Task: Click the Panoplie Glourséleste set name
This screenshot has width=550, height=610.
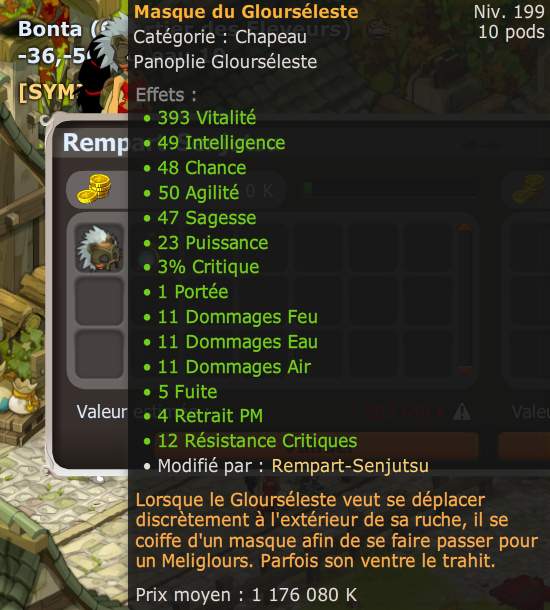Action: point(225,62)
